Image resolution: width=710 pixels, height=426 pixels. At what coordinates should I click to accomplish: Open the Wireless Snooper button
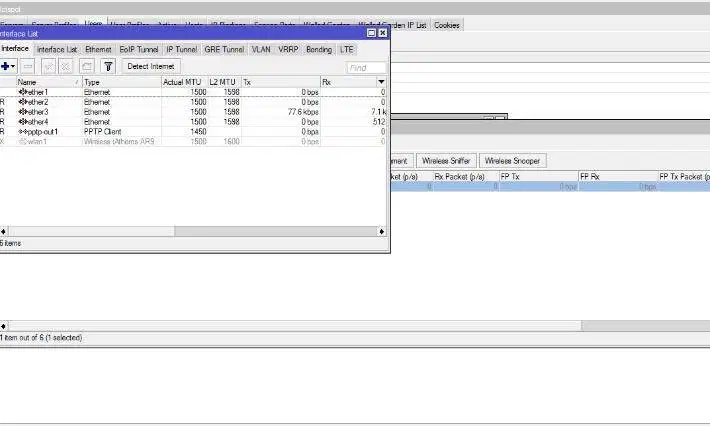[512, 161]
